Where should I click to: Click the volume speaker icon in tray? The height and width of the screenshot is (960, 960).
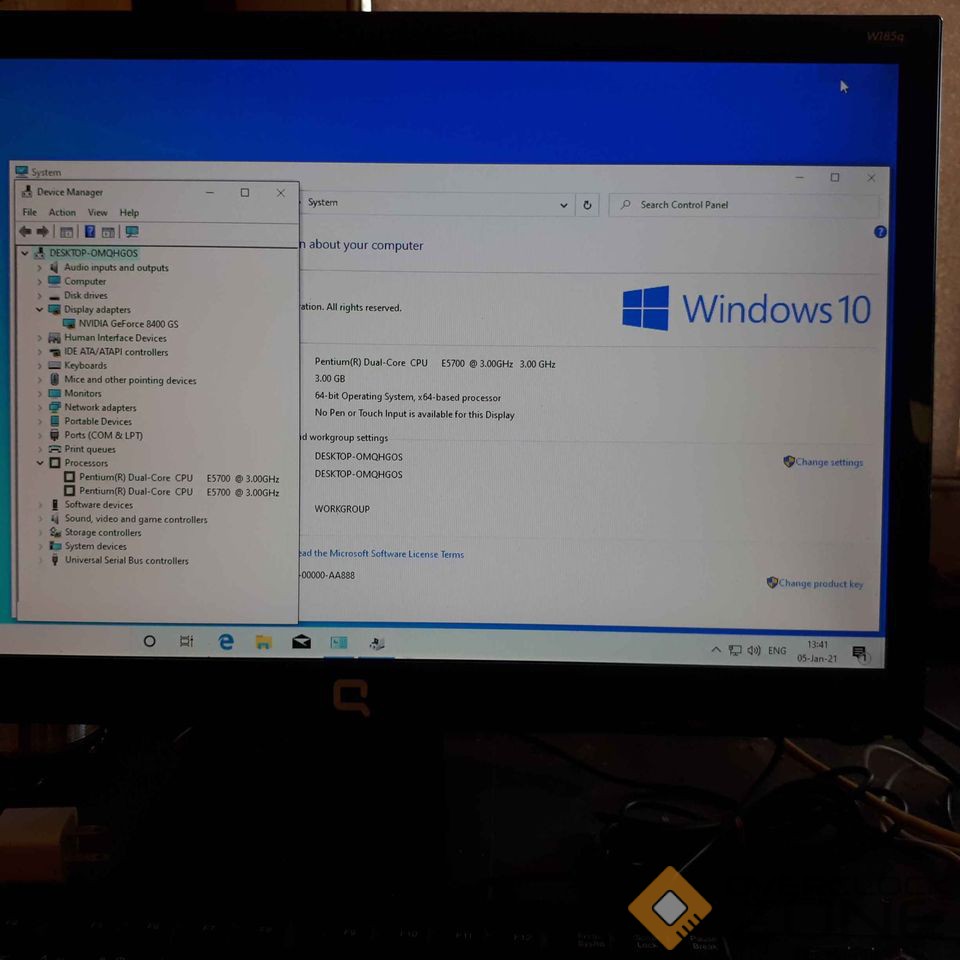pos(754,650)
